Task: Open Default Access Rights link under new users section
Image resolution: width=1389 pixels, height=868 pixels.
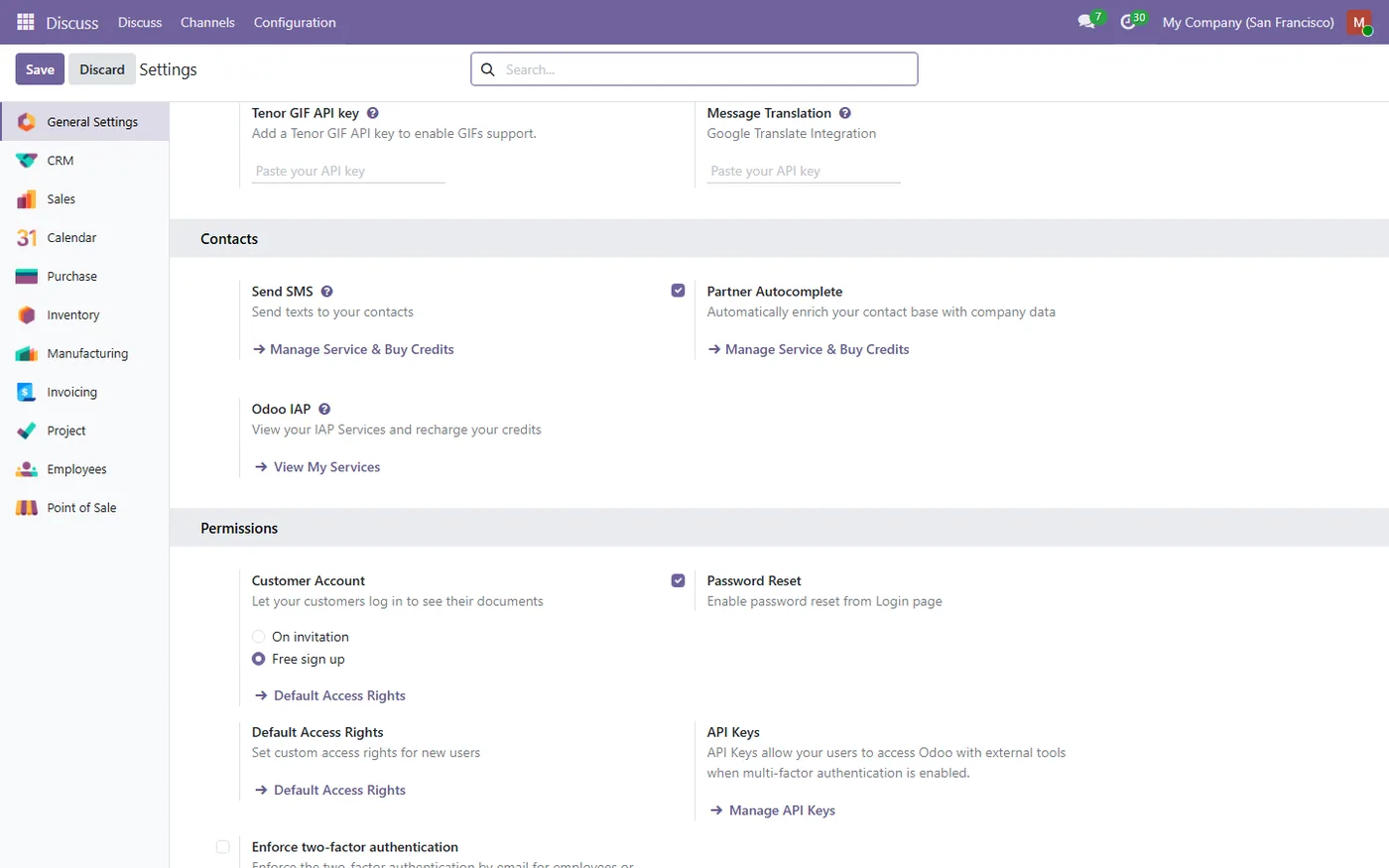Action: click(x=330, y=791)
